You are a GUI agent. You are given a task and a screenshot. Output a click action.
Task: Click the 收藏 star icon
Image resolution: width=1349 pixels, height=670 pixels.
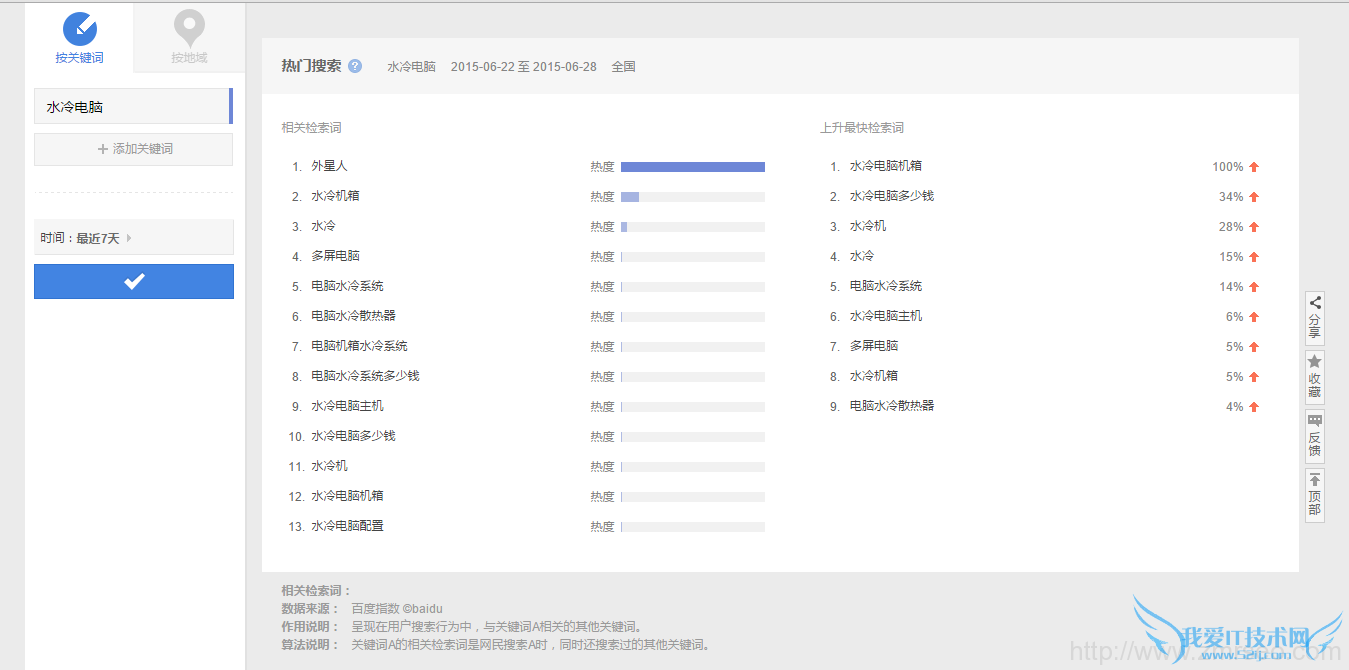[1315, 361]
